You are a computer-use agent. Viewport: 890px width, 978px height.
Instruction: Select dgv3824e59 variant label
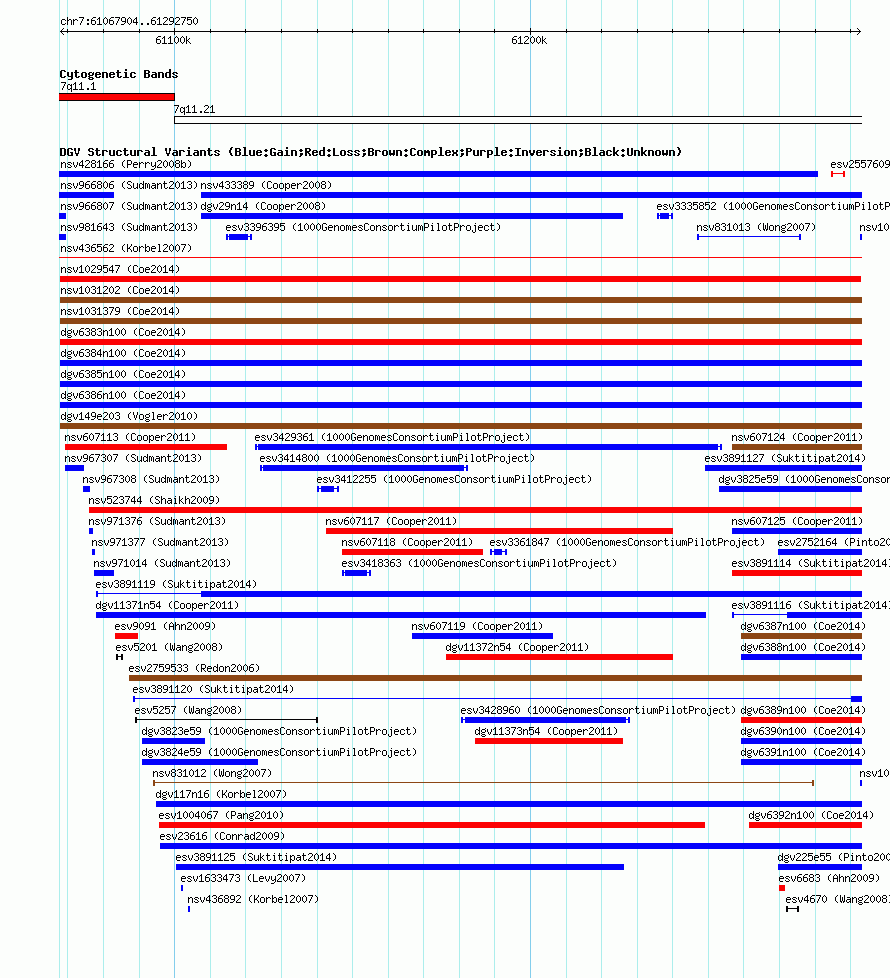coord(279,752)
